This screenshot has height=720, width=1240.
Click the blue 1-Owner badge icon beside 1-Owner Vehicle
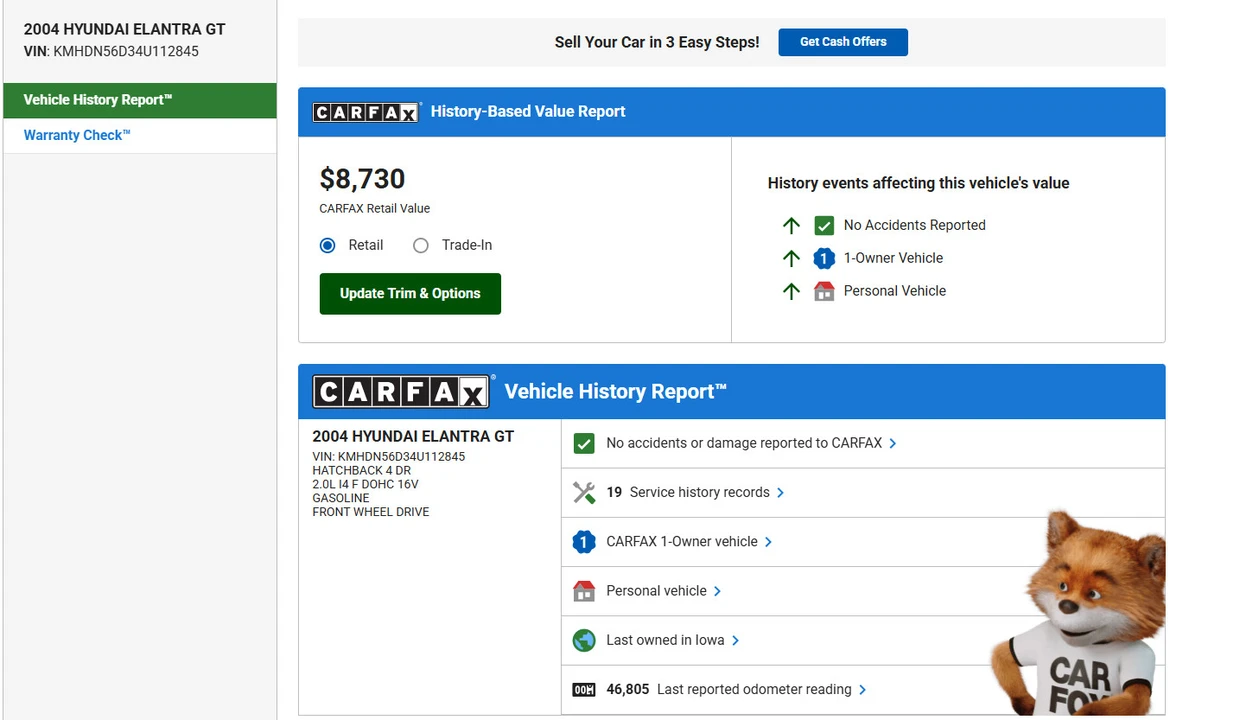click(x=824, y=259)
